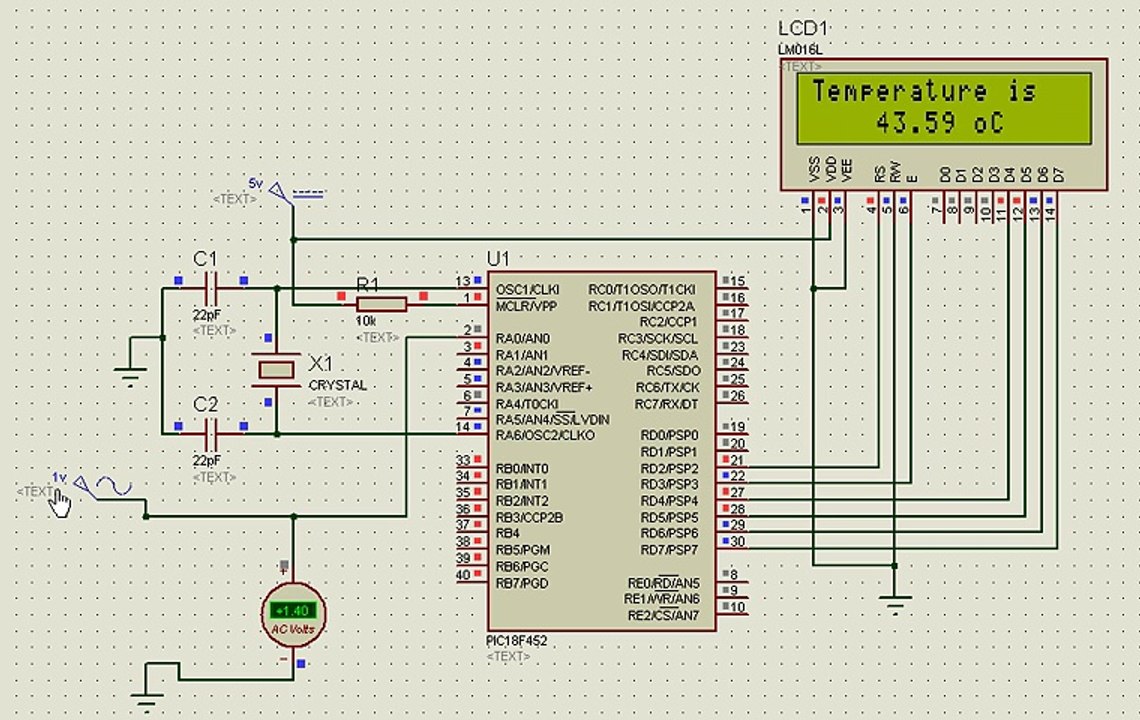This screenshot has width=1140, height=720.
Task: Click the 'Temperature is' LCD text
Action: [x=924, y=91]
